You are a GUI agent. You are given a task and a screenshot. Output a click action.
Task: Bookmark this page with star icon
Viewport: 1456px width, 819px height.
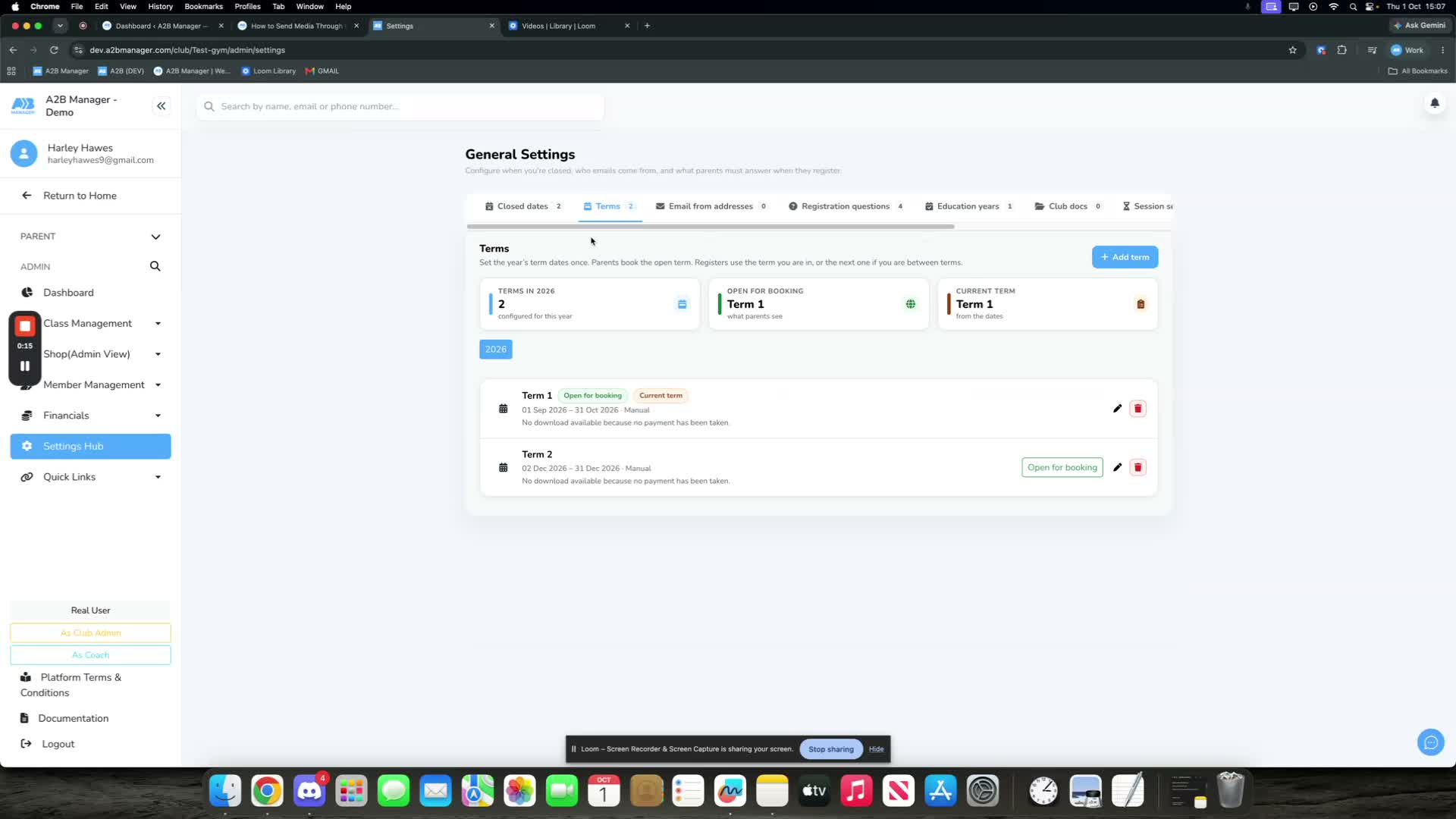point(1292,50)
